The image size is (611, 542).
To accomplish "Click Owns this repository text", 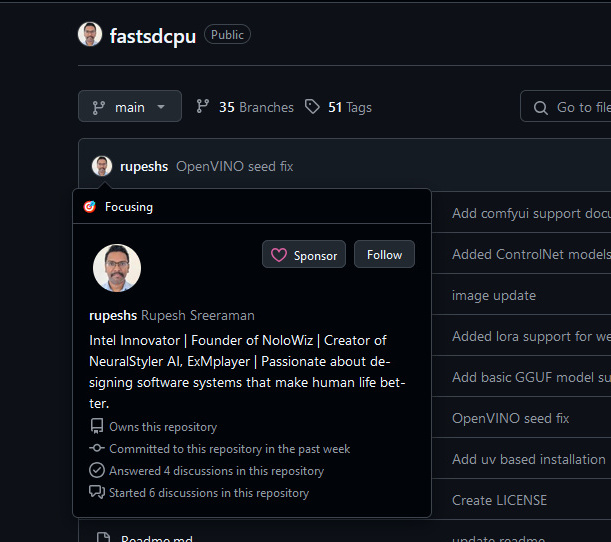I will 163,427.
